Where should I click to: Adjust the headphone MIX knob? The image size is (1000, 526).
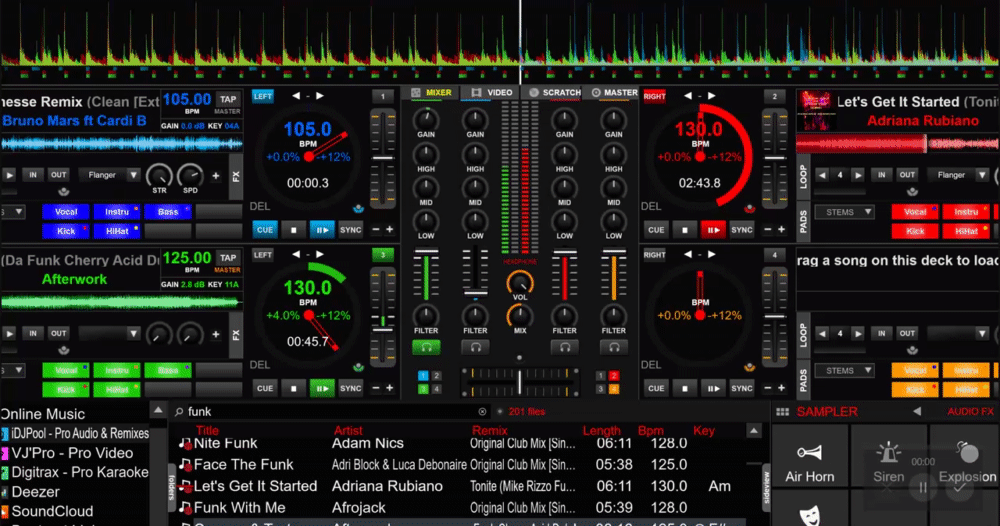pyautogui.click(x=520, y=315)
